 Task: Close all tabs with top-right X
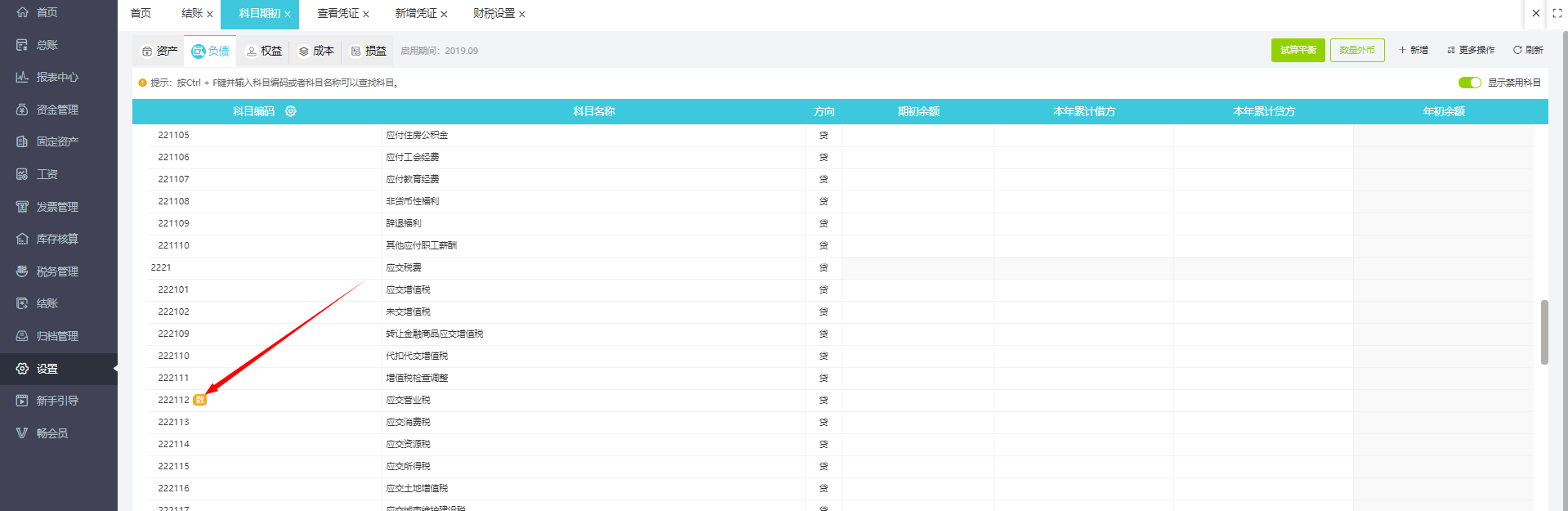point(1536,13)
